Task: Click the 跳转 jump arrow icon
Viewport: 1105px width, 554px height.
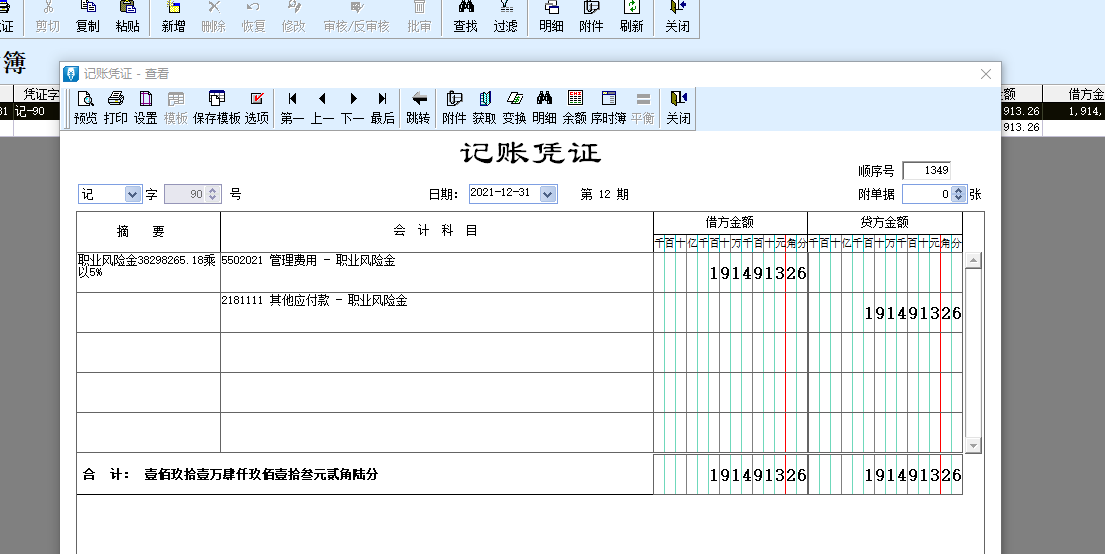Action: 418,107
